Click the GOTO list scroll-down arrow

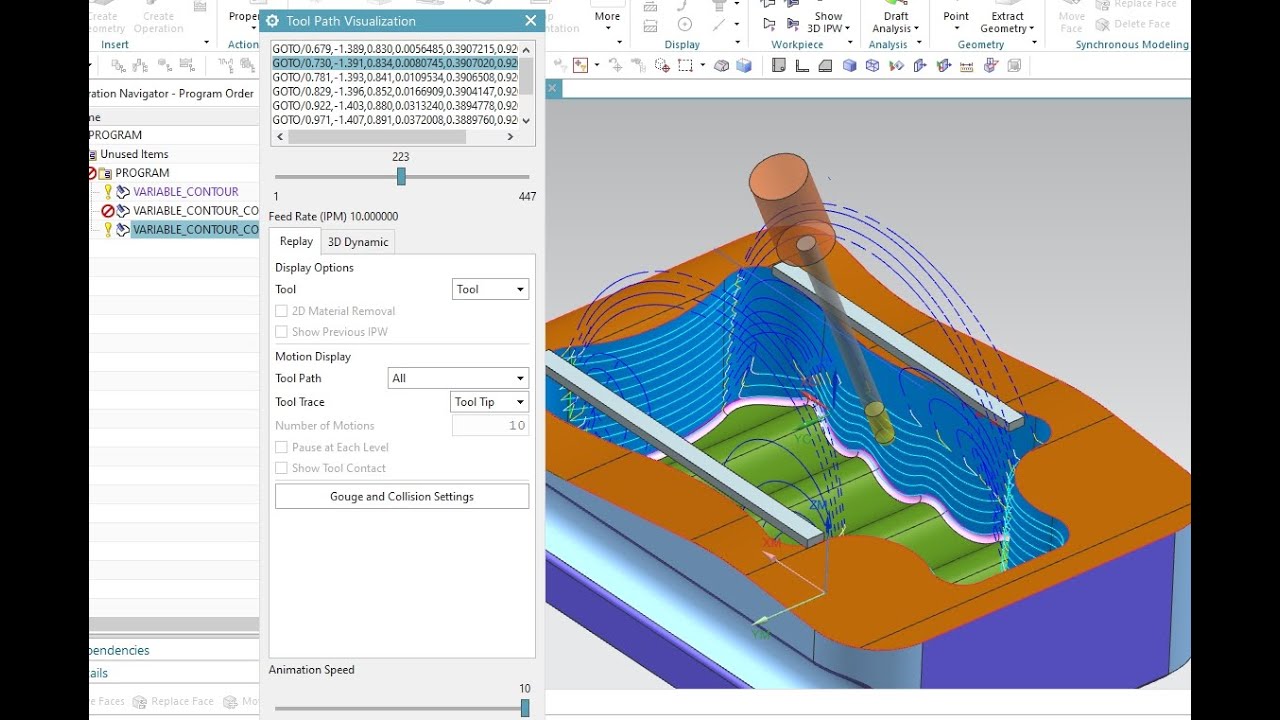pos(526,121)
